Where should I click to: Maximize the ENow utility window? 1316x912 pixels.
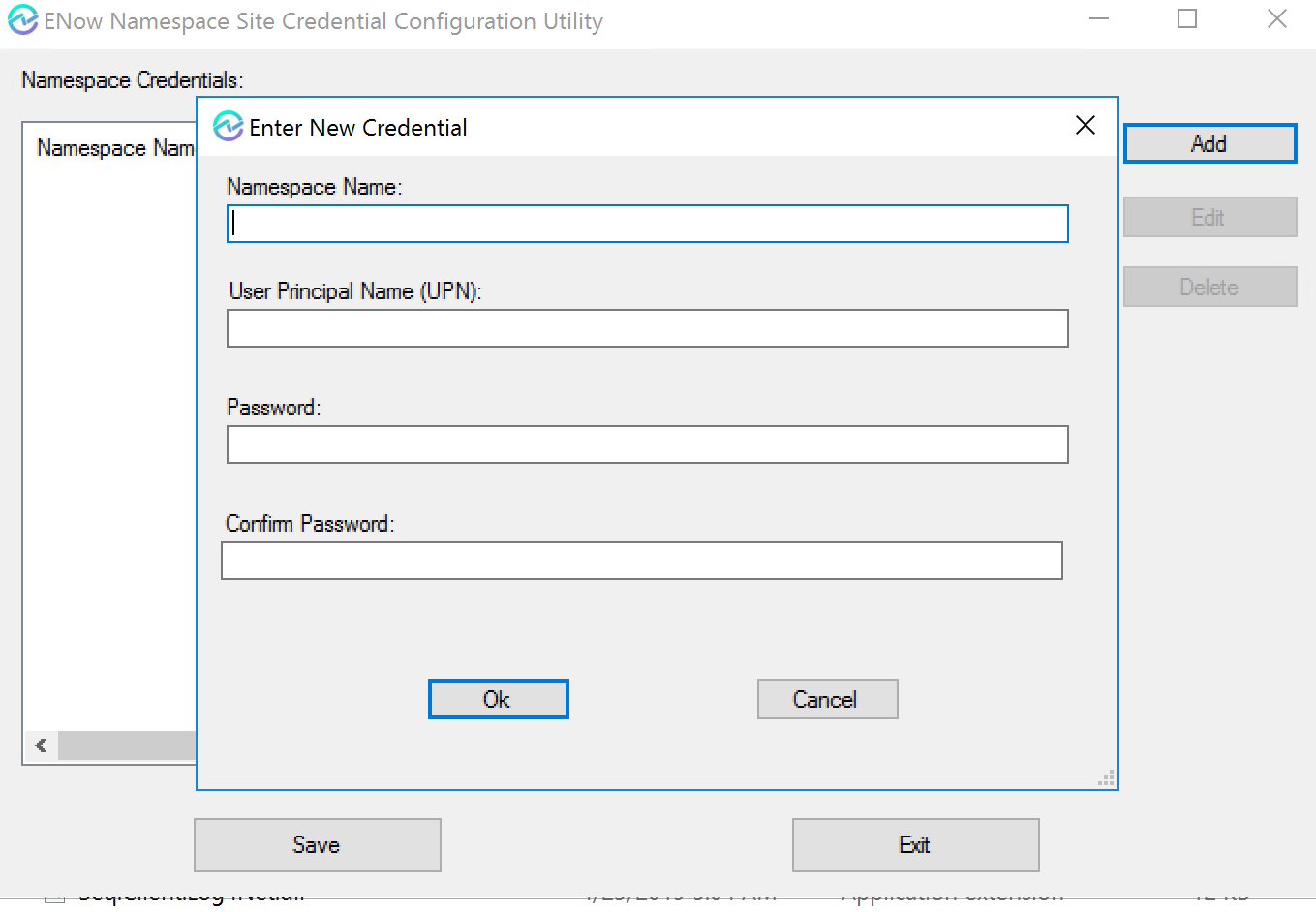[1187, 19]
